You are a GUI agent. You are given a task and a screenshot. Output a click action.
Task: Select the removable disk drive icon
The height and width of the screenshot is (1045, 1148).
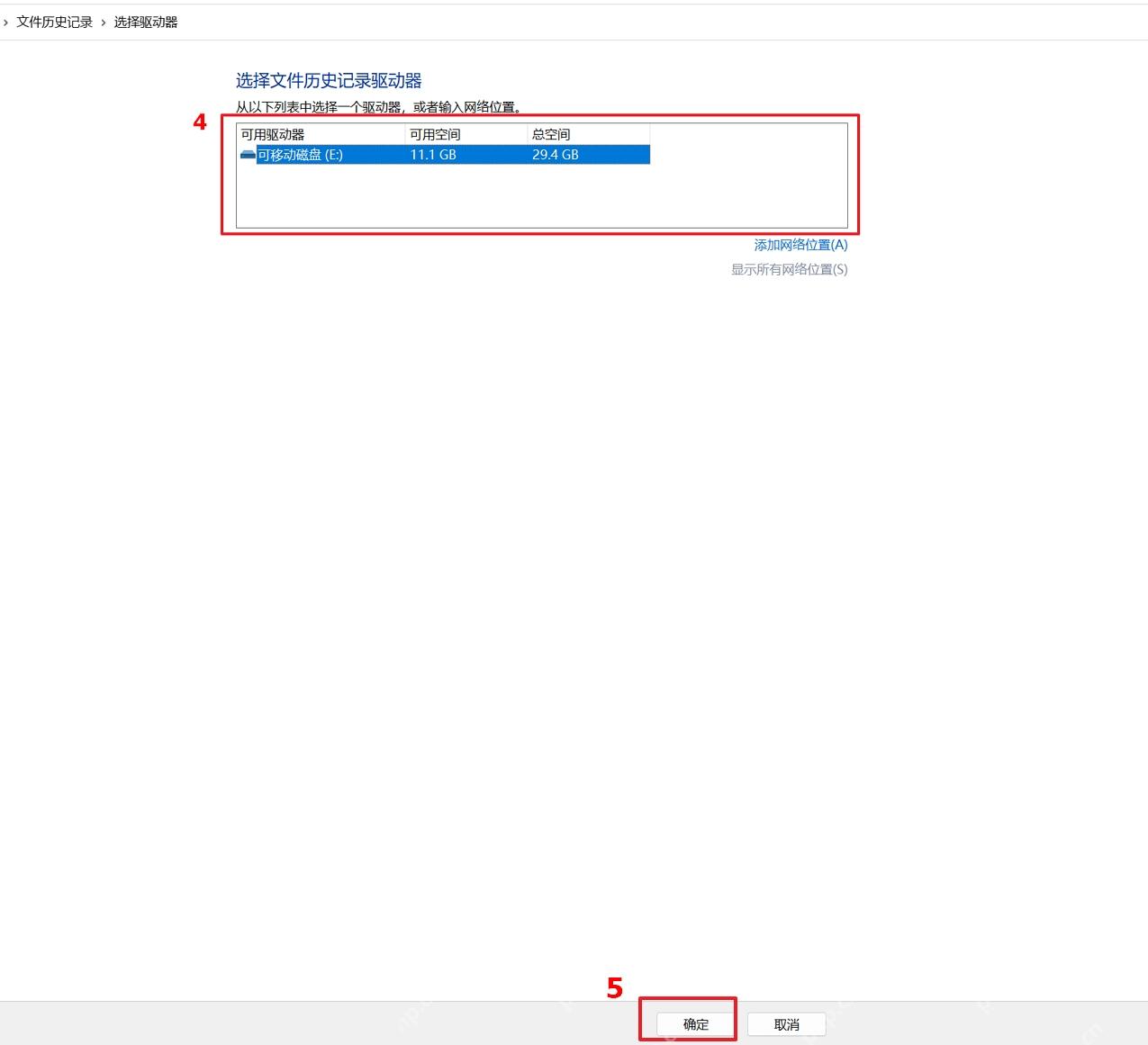[248, 155]
